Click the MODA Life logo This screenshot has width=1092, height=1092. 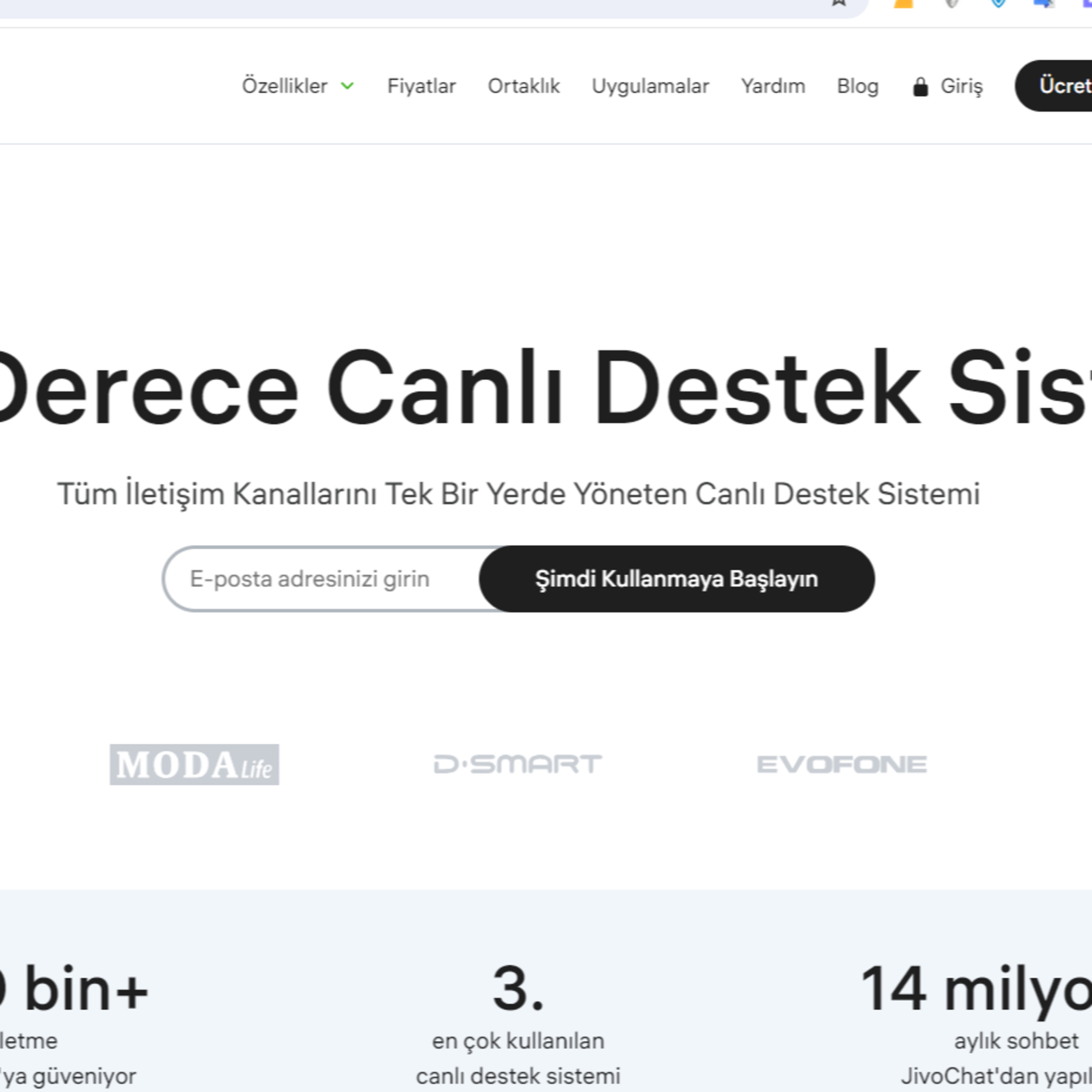click(x=194, y=764)
